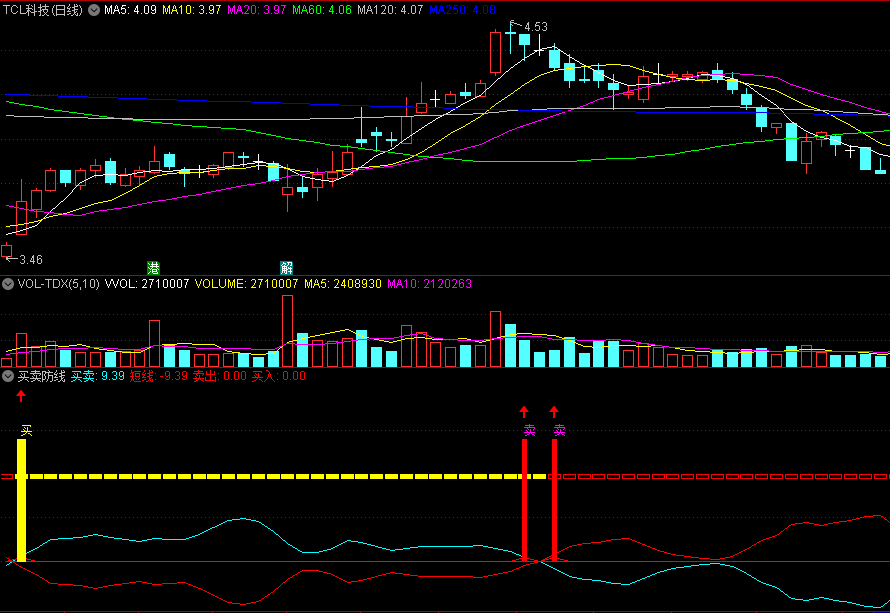
Task: Open the 买卖防线 indicator dropdown button
Action: [x=8, y=376]
